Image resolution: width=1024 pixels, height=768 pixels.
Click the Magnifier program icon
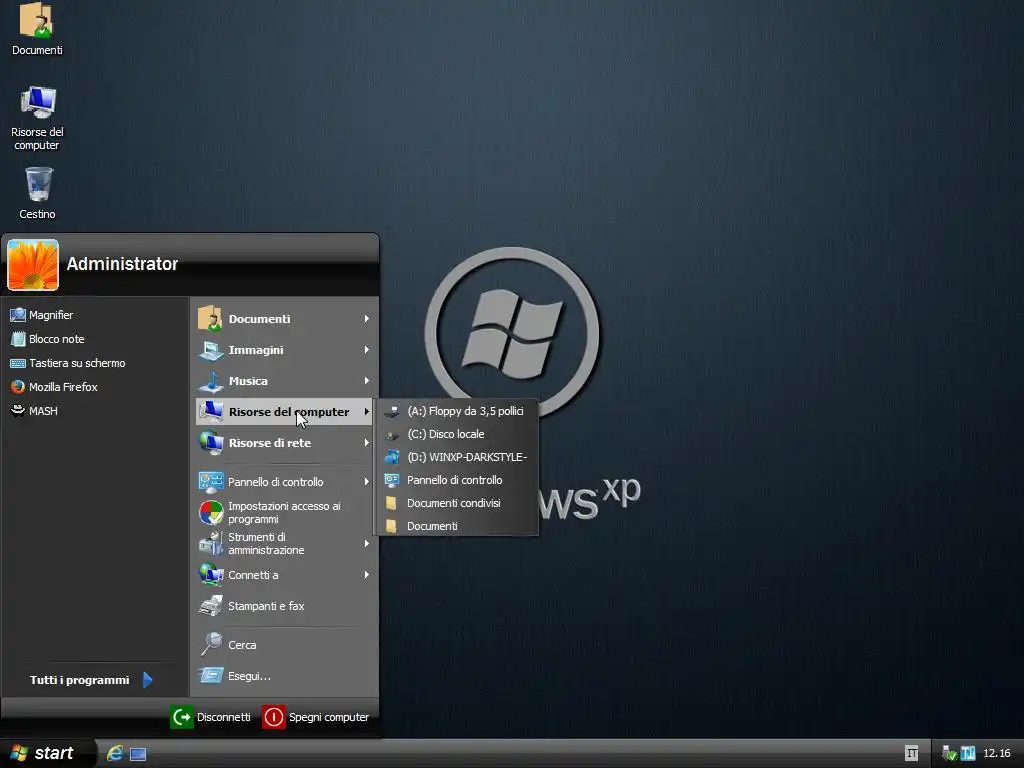pyautogui.click(x=18, y=315)
